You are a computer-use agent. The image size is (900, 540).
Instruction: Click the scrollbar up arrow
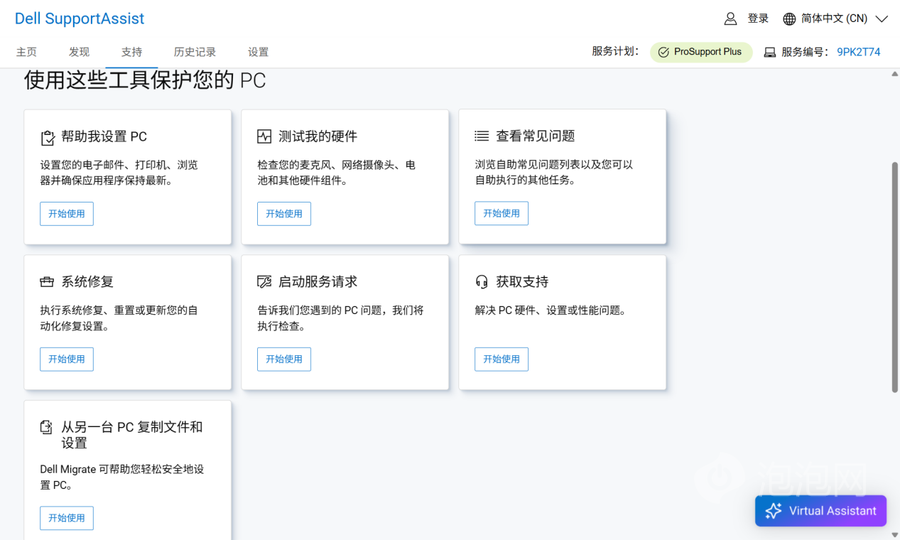[895, 74]
